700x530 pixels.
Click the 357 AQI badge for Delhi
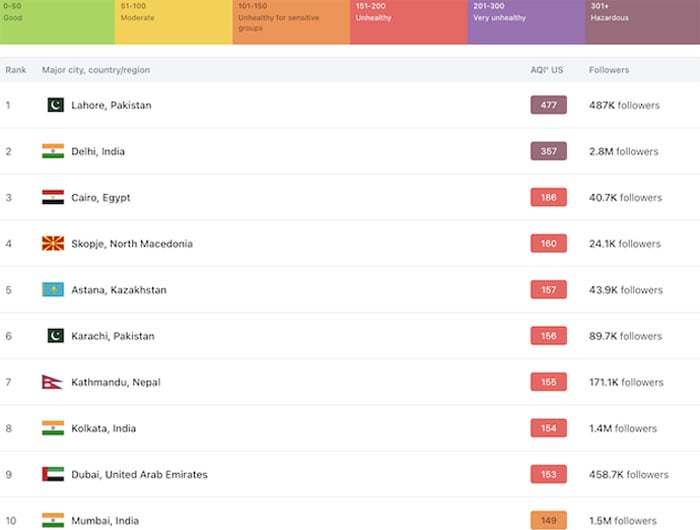pos(549,151)
